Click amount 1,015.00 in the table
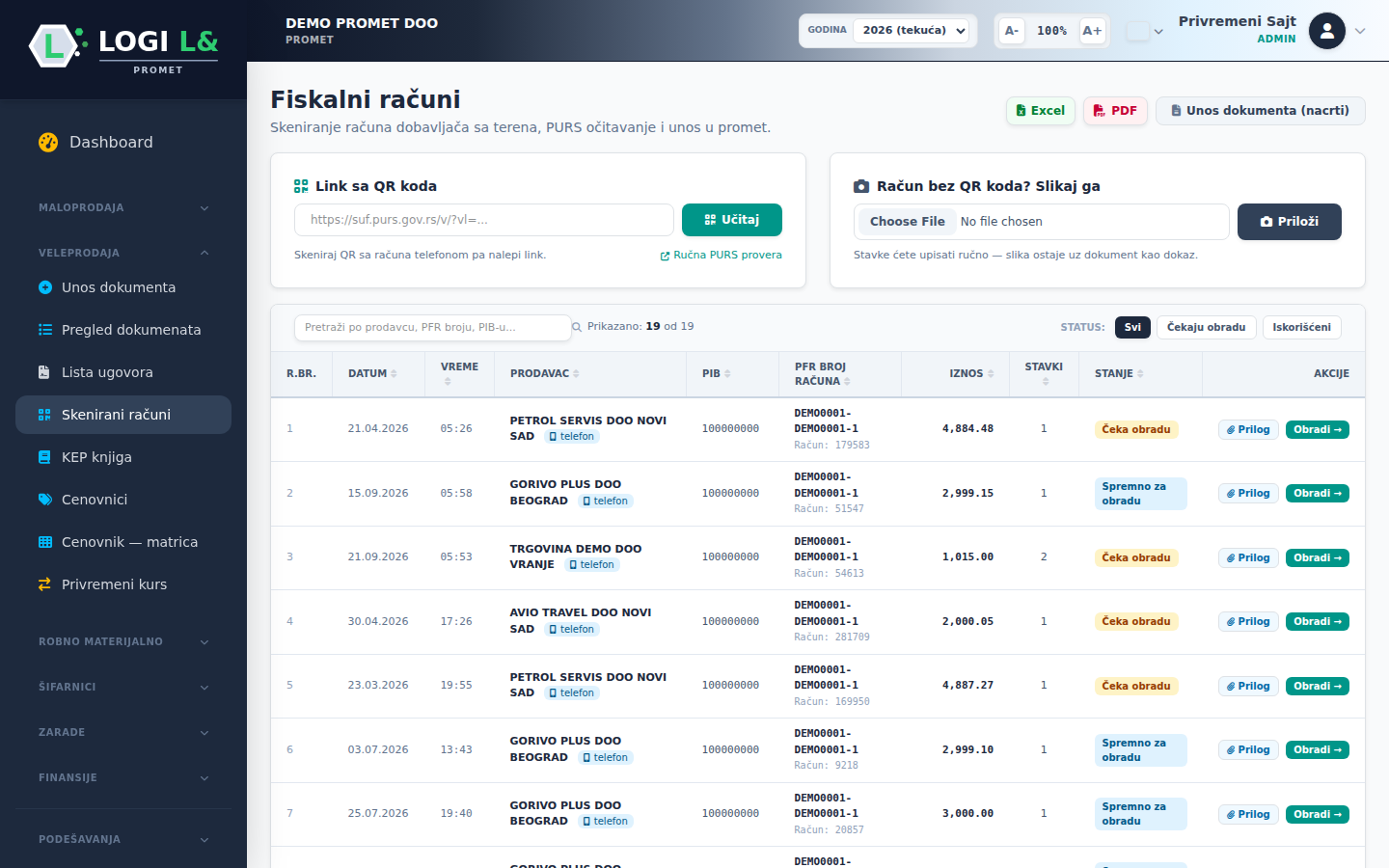Image resolution: width=1389 pixels, height=868 pixels. 967,557
